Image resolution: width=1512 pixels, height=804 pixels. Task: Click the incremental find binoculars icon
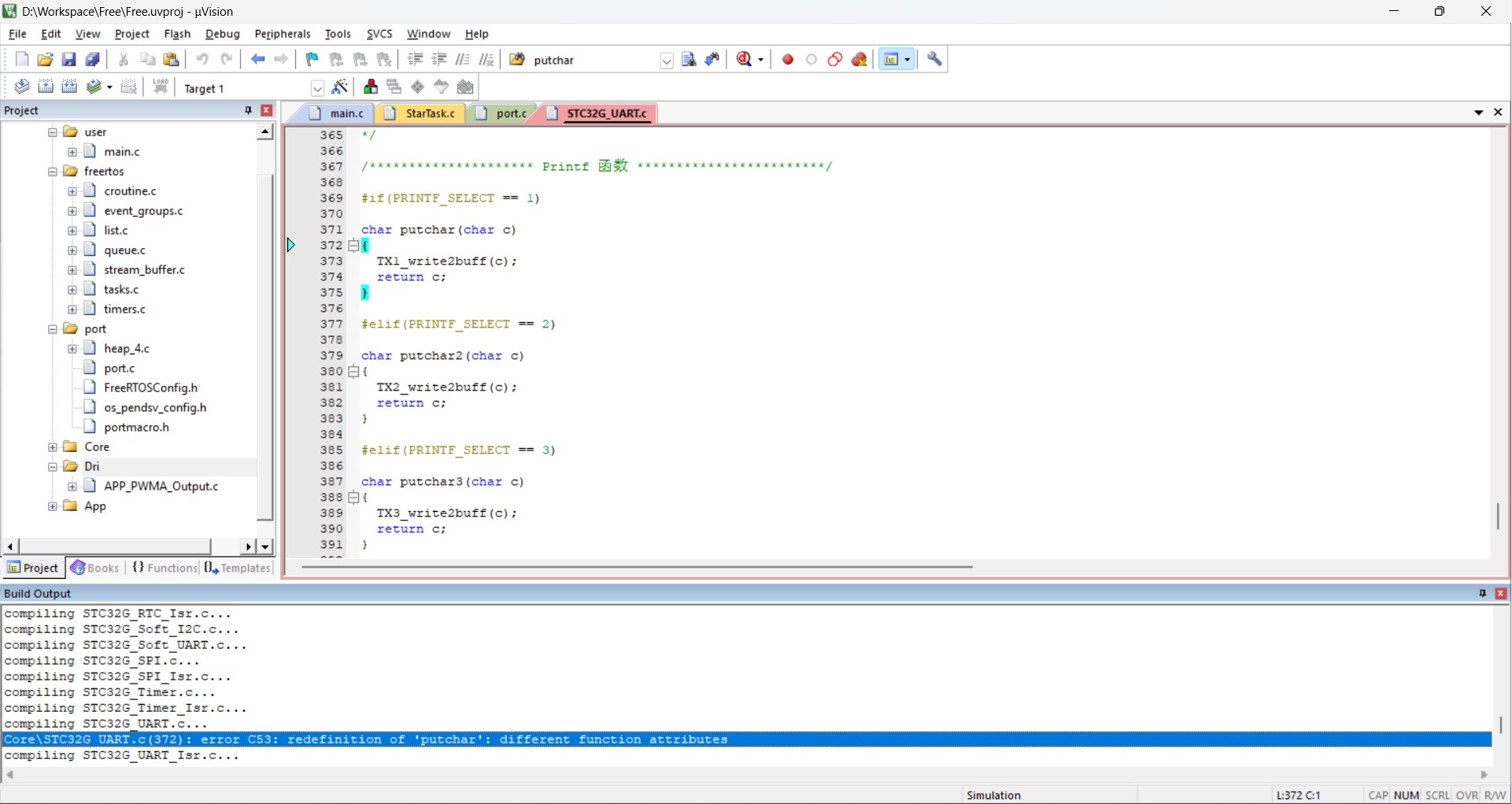coord(713,60)
